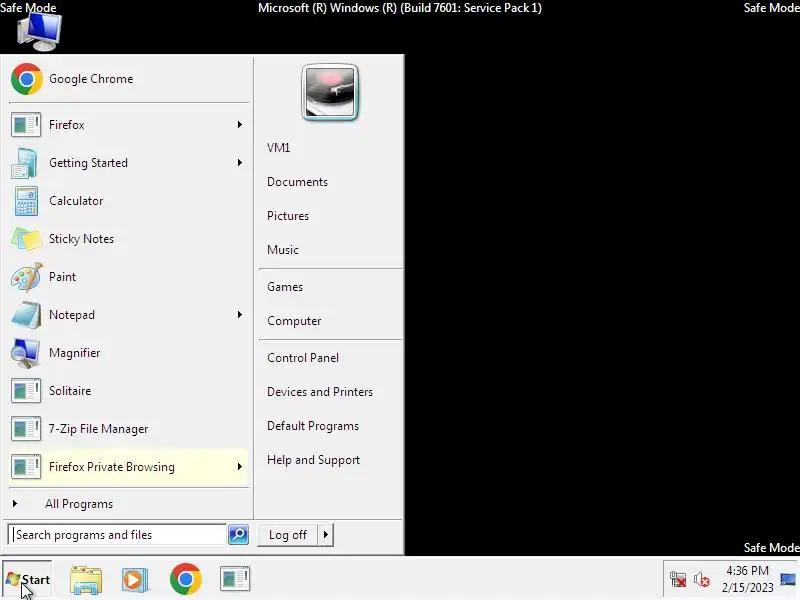Open Windows Media Player in taskbar
The width and height of the screenshot is (800, 600).
[x=135, y=580]
